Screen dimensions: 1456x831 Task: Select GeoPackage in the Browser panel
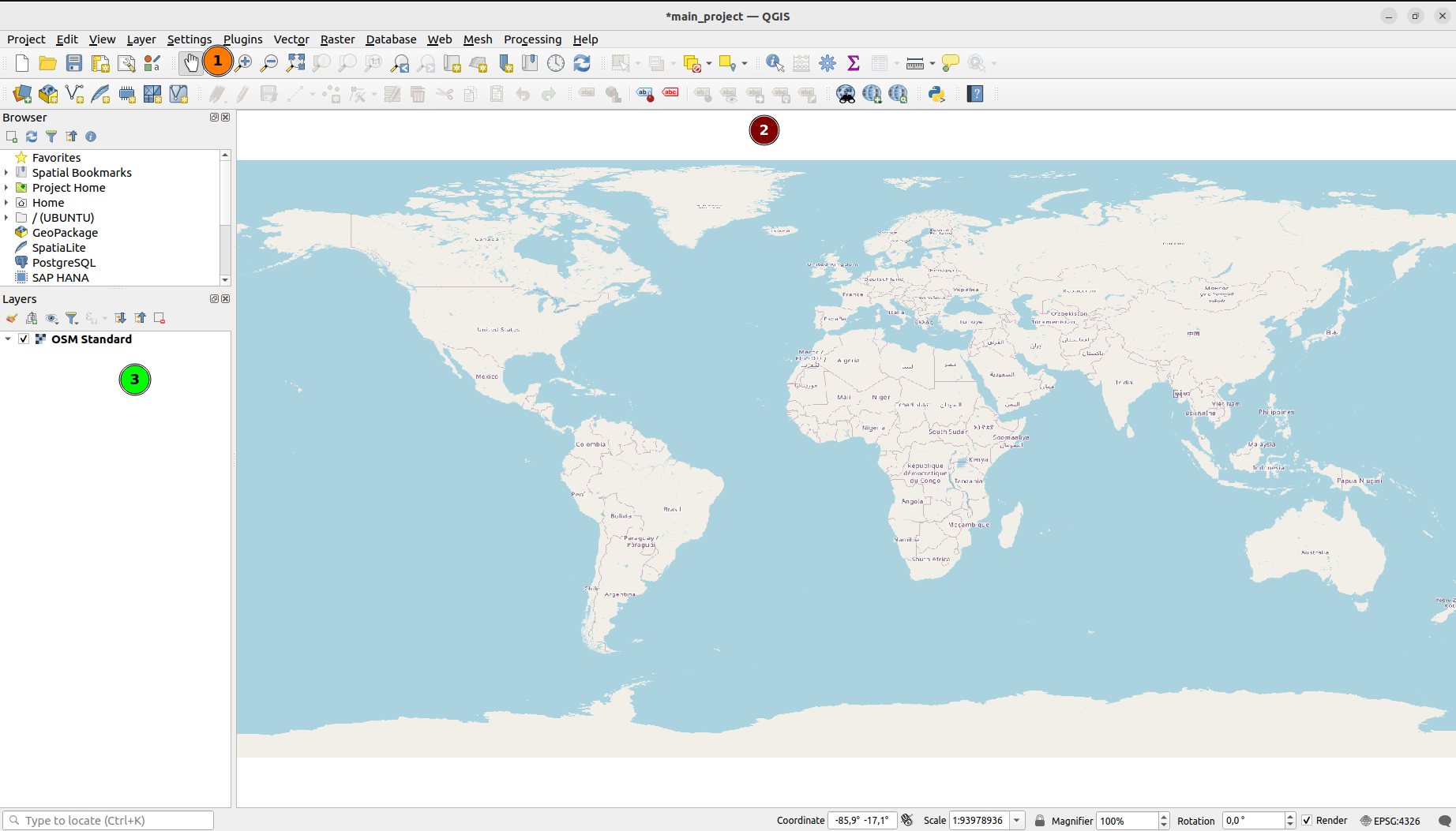(x=65, y=233)
